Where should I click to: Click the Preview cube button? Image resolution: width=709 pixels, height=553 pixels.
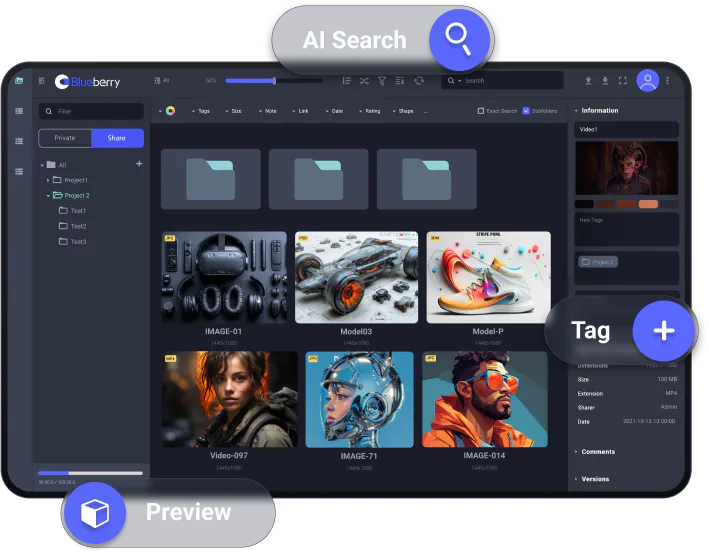click(95, 513)
